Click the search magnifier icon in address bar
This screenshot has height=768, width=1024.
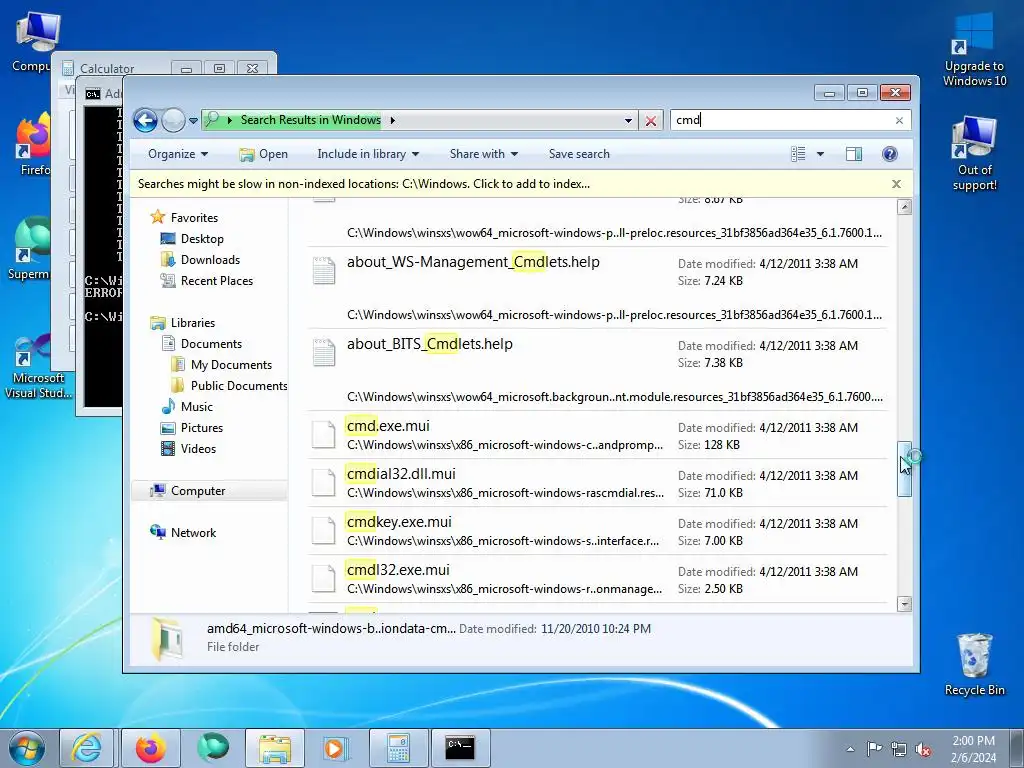click(212, 120)
